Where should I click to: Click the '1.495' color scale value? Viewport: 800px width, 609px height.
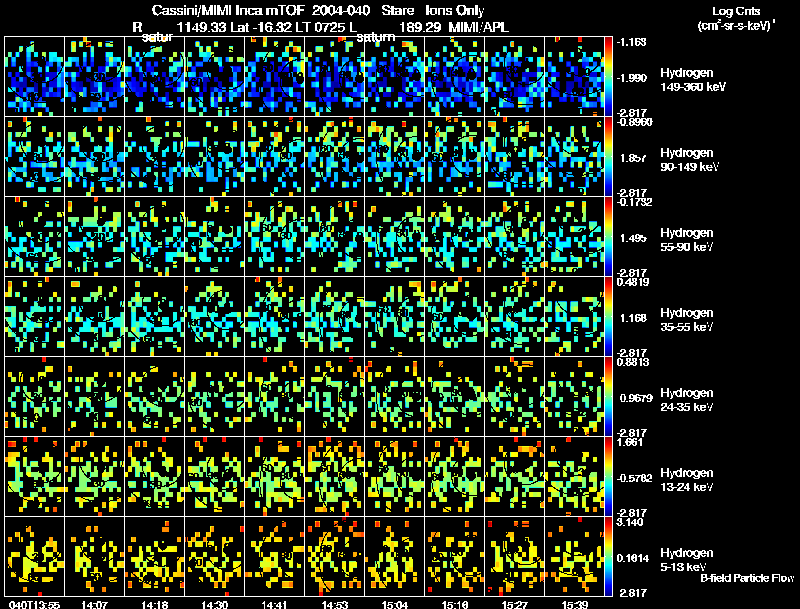coord(633,238)
